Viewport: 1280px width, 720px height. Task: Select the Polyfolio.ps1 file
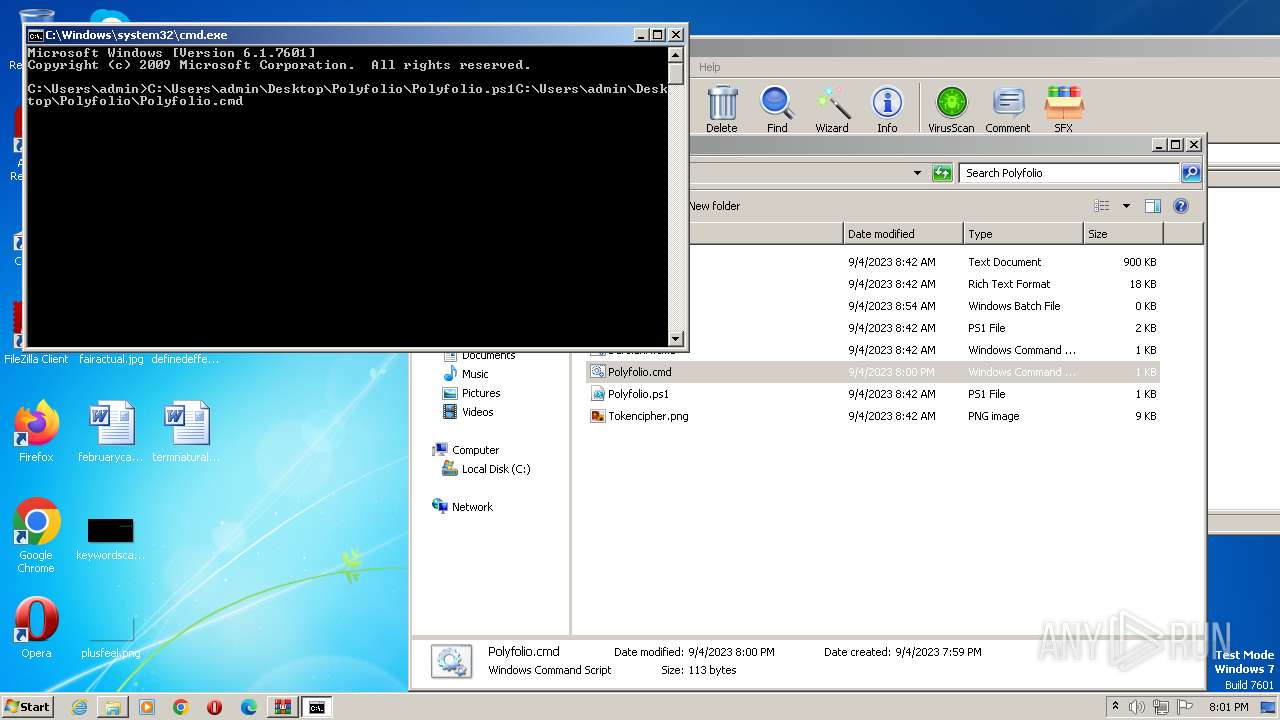click(638, 394)
